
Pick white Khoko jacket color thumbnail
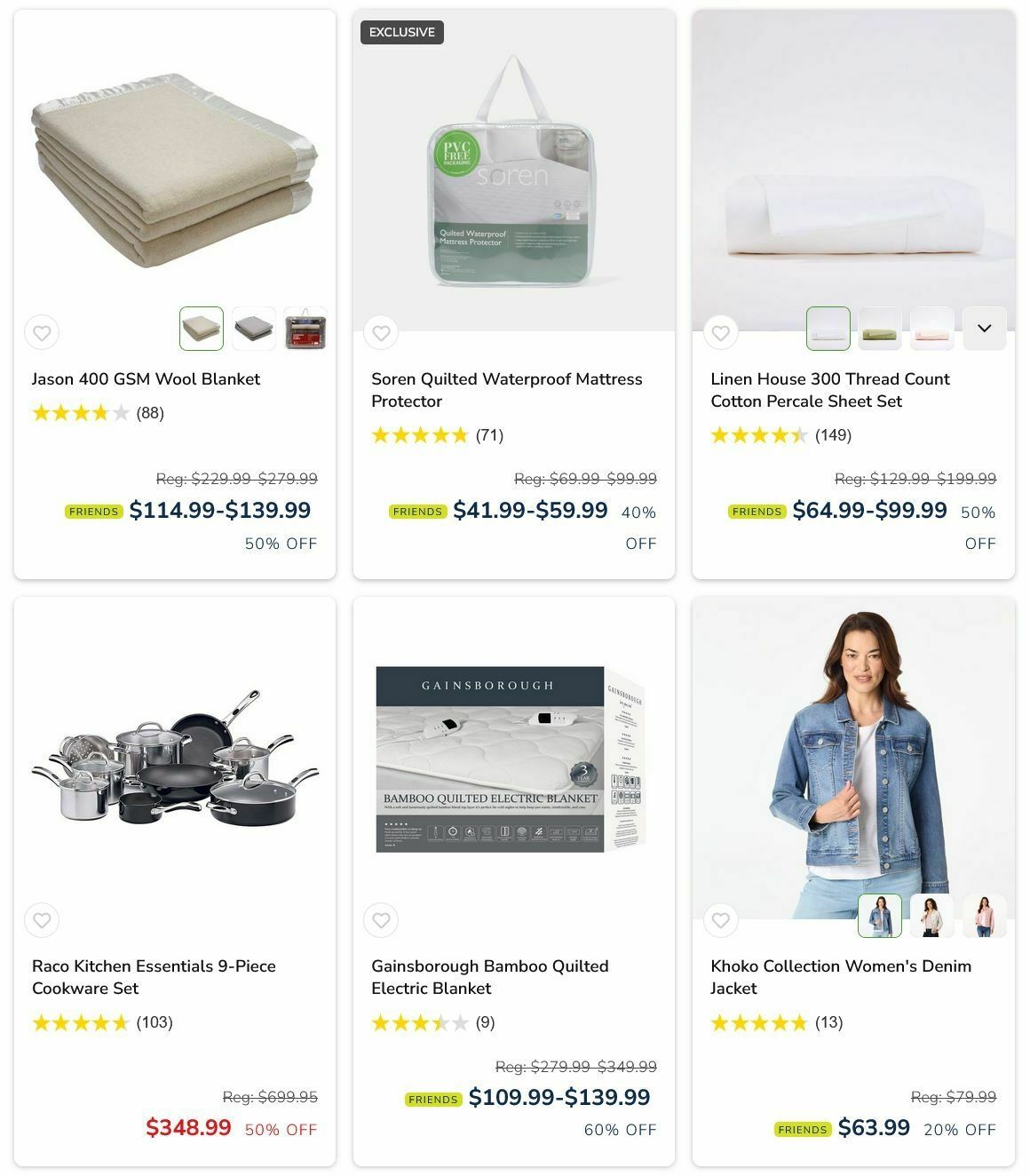(x=932, y=916)
